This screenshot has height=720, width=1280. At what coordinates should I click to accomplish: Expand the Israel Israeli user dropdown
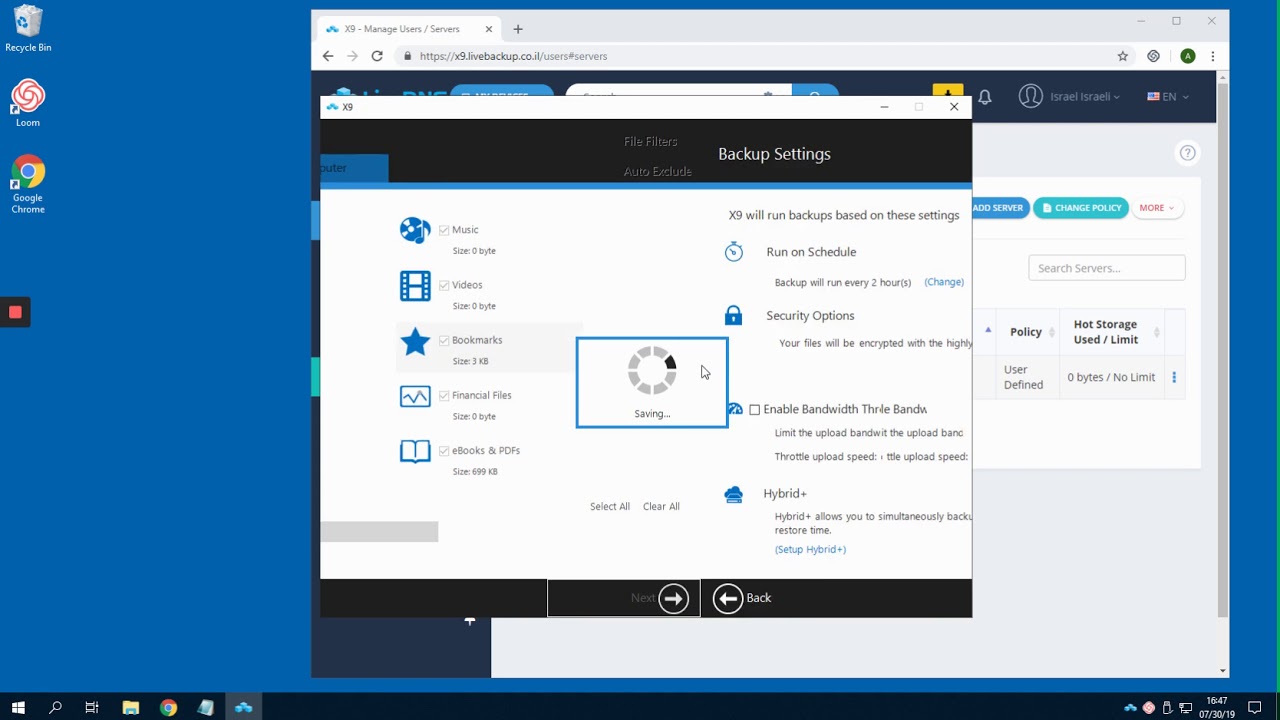click(x=1070, y=96)
